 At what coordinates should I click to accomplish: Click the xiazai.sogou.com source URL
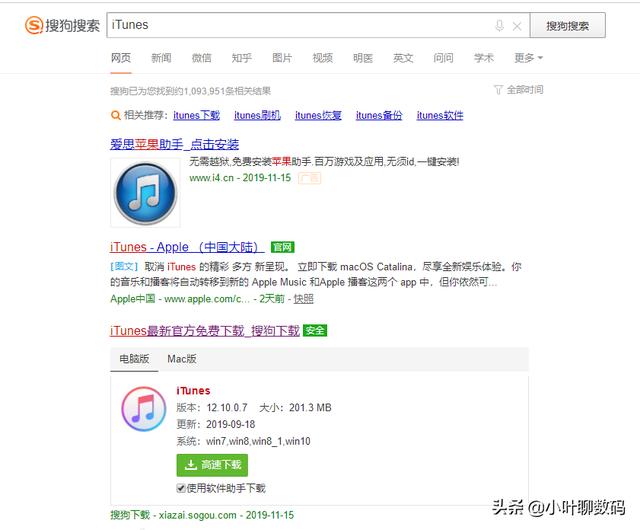click(198, 515)
